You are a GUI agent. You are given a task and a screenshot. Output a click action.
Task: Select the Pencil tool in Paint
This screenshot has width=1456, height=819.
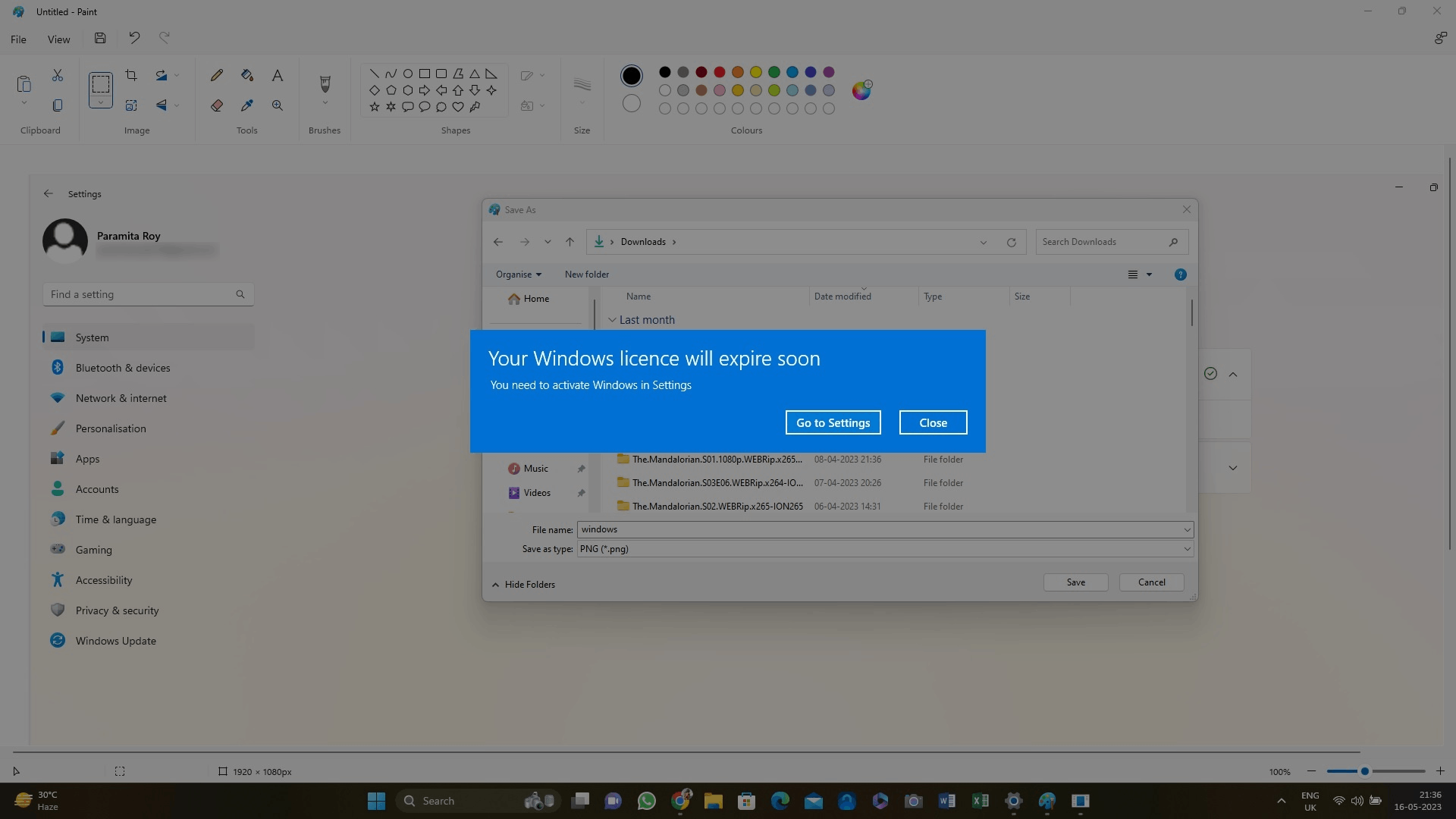pos(217,75)
